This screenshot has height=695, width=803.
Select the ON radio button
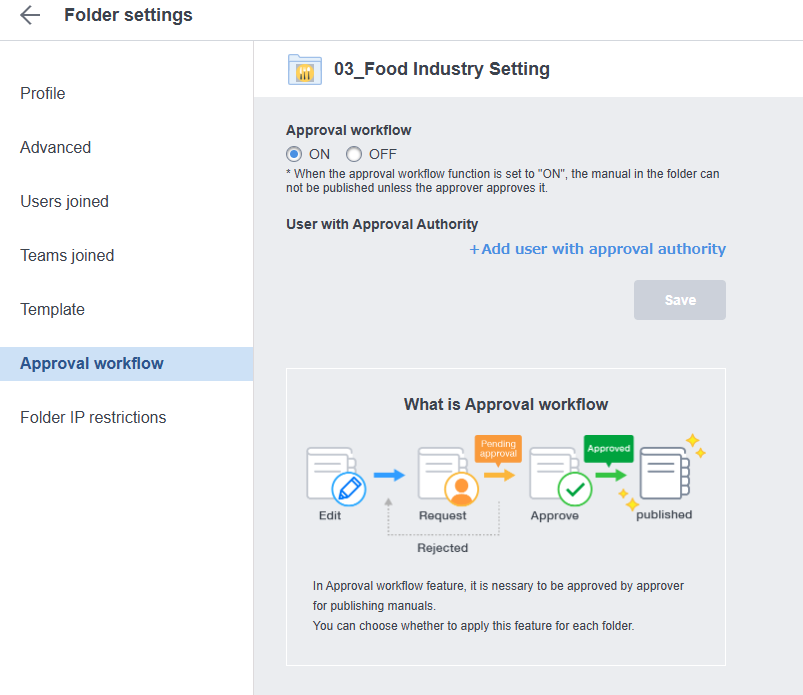[294, 154]
